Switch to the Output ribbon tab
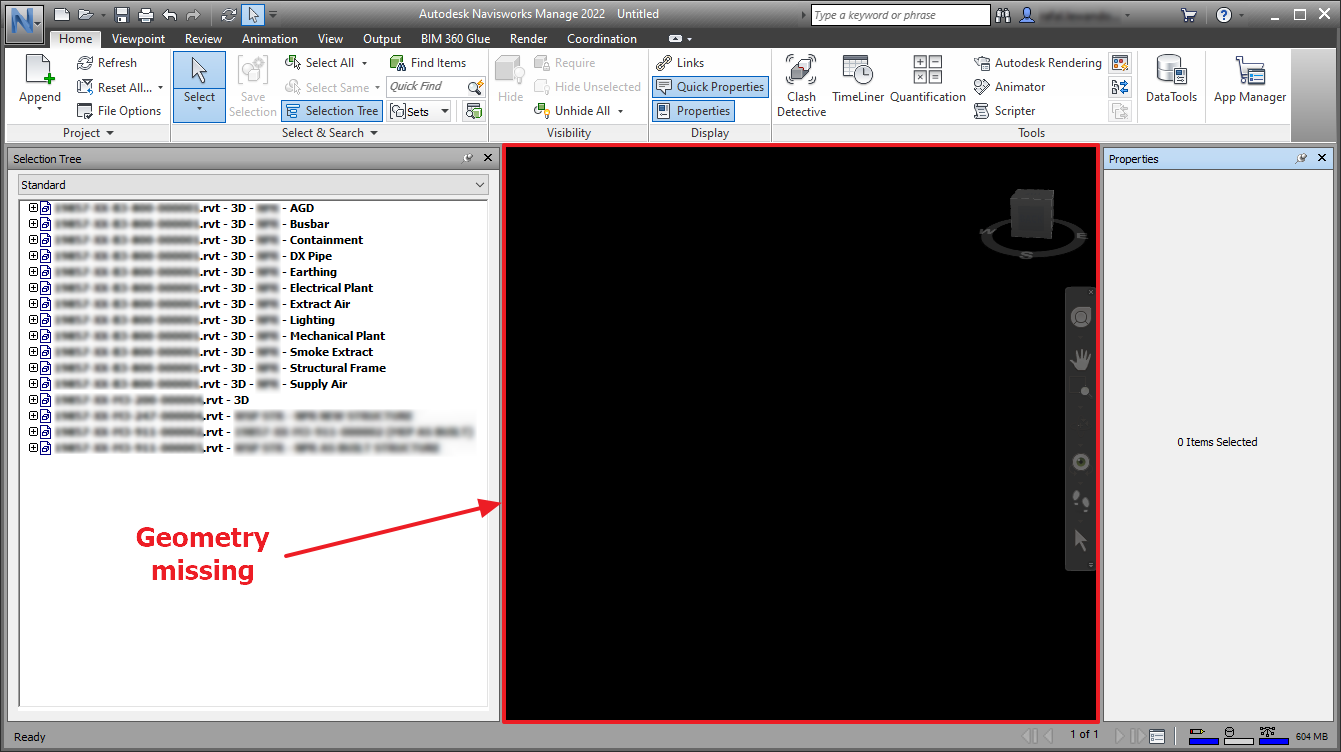This screenshot has width=1341, height=752. pyautogui.click(x=382, y=39)
